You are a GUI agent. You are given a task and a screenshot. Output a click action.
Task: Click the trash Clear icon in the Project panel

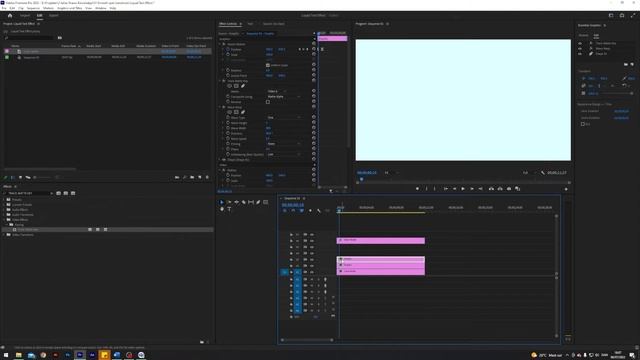[207, 178]
